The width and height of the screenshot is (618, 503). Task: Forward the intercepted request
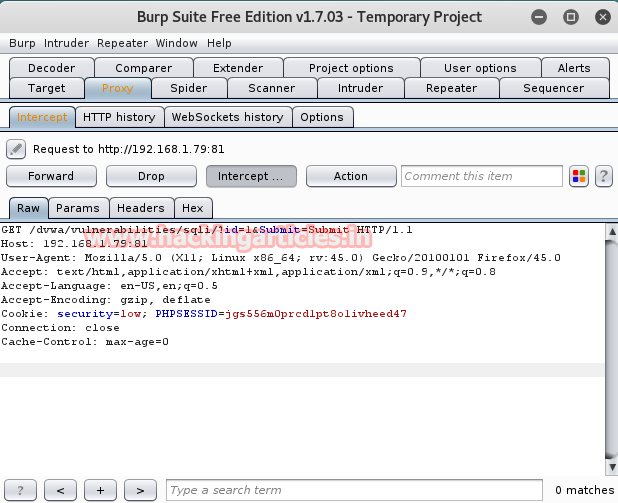[51, 176]
